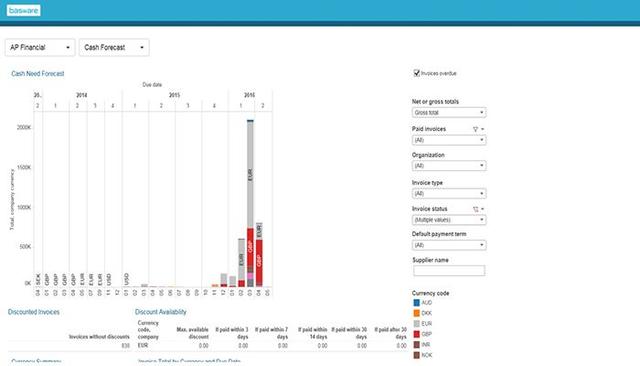The width and height of the screenshot is (640, 366).
Task: Click the tallest grey EUR bar segment
Action: [250, 175]
